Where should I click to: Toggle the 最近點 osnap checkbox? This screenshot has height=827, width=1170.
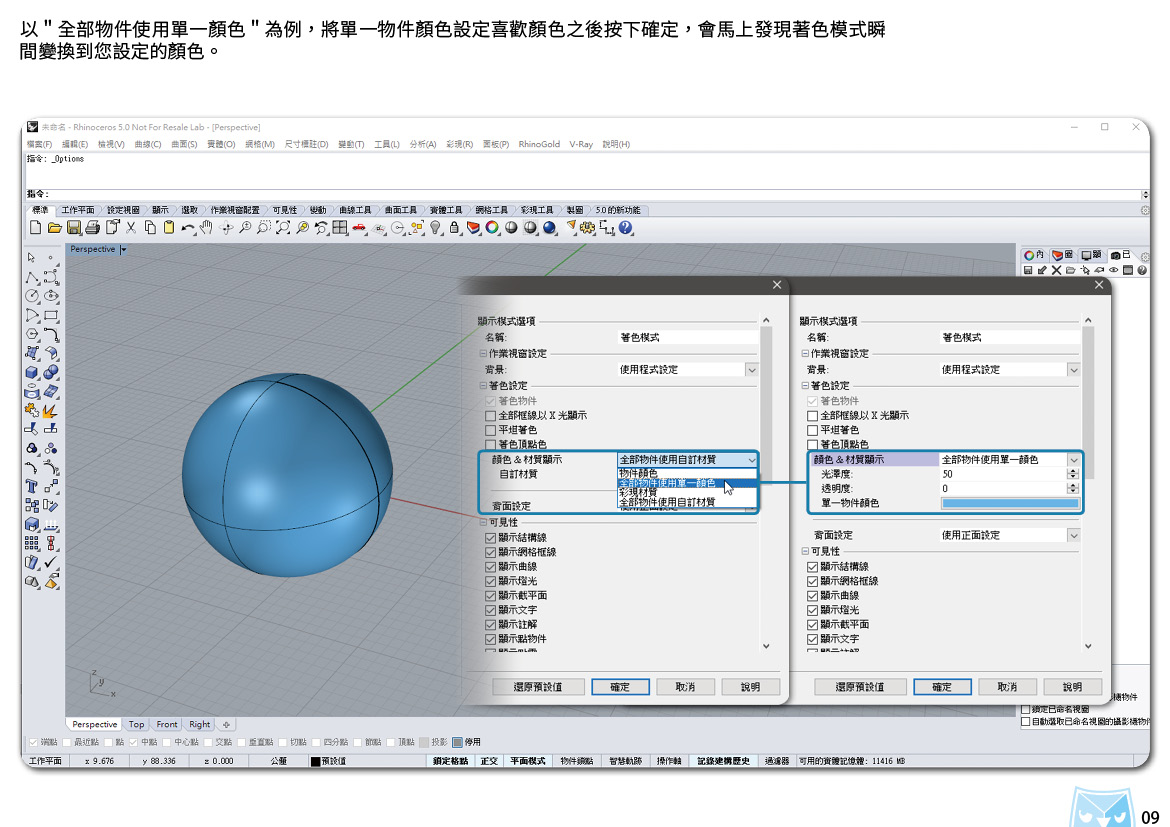tap(67, 742)
